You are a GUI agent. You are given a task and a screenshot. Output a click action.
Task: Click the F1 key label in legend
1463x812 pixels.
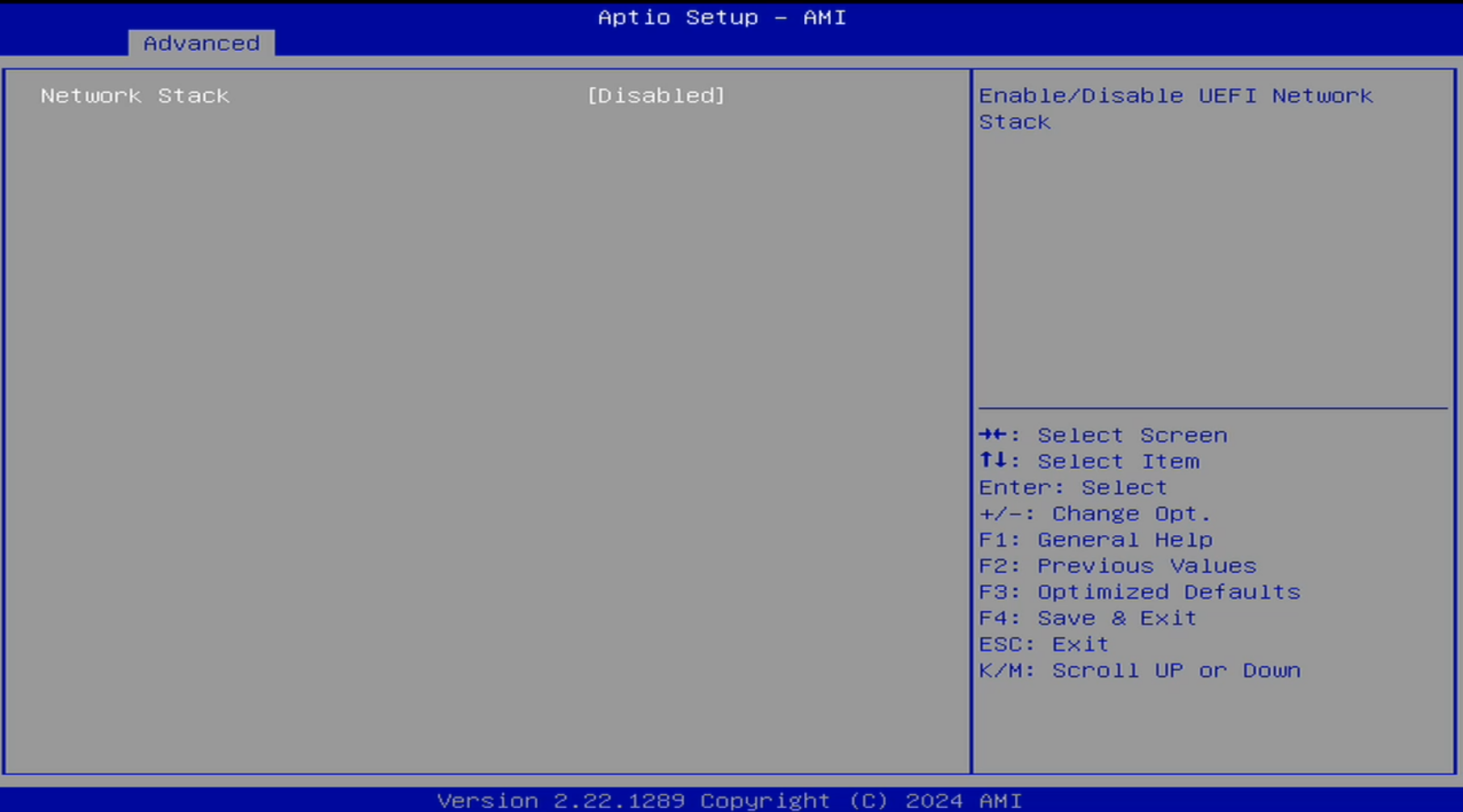(x=993, y=540)
